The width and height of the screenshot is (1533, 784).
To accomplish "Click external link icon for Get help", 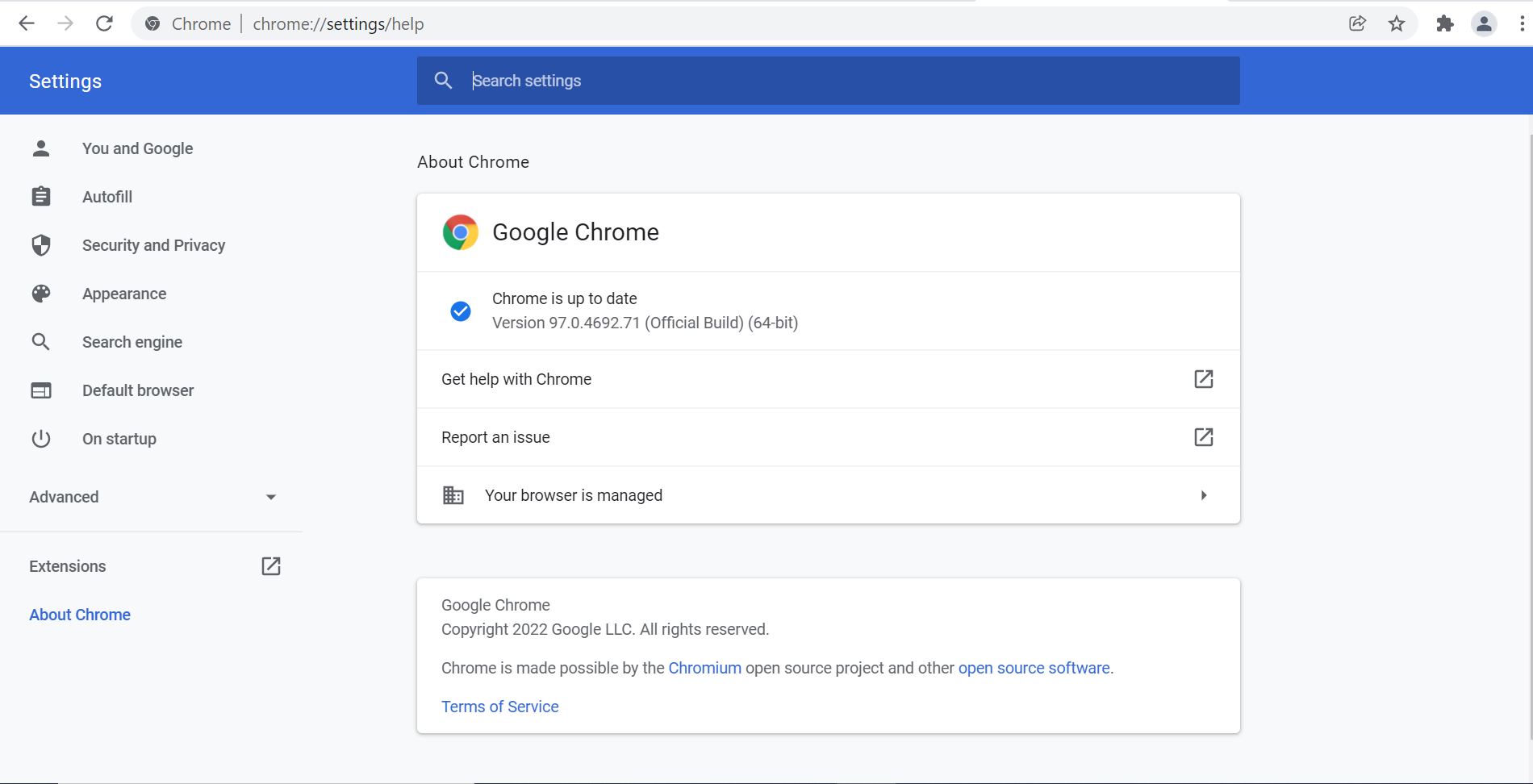I will 1203,379.
